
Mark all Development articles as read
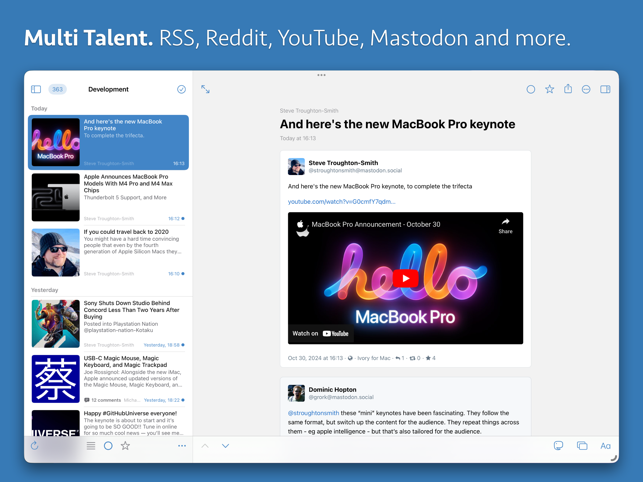click(181, 89)
